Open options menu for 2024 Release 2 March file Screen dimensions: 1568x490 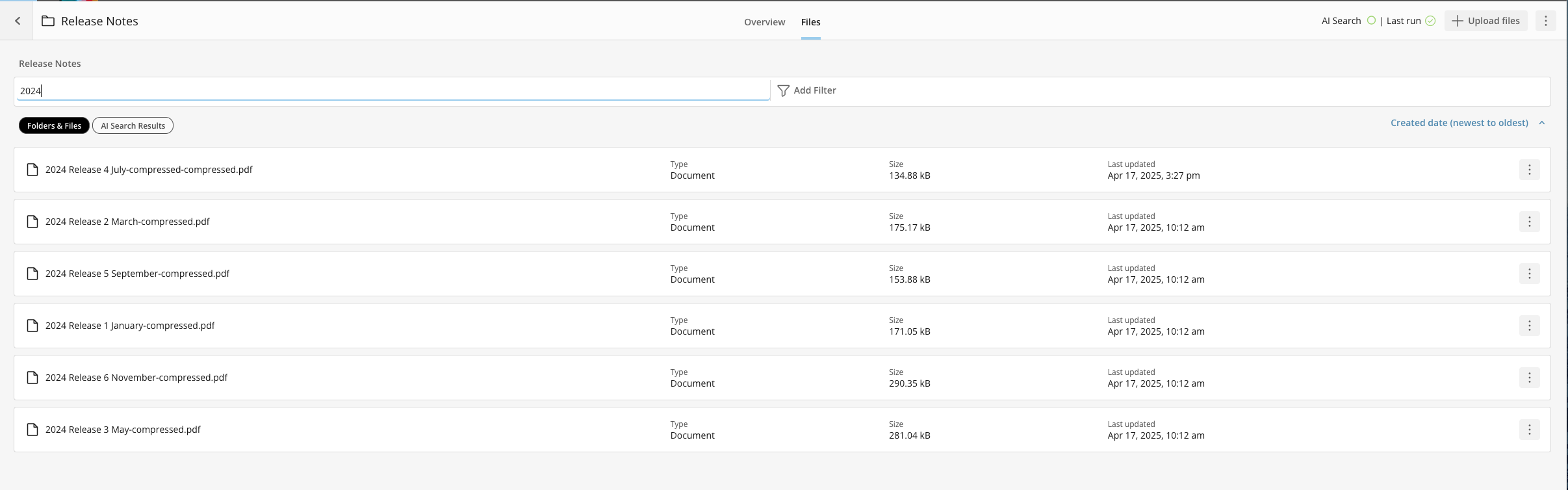click(1530, 222)
